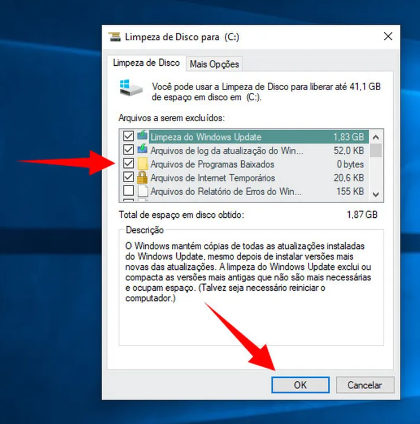The height and width of the screenshot is (424, 420).
Task: Click the padlock icon of Arquivos de Internet Temporários
Action: click(x=142, y=177)
